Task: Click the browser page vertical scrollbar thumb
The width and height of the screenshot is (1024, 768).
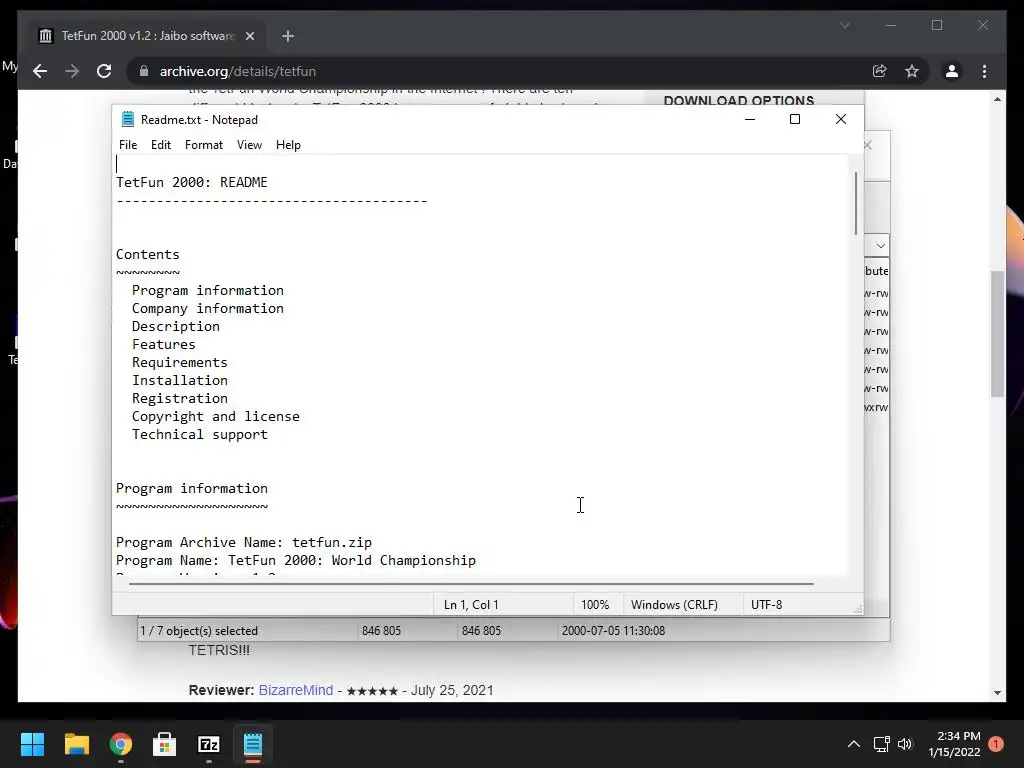Action: click(x=997, y=334)
